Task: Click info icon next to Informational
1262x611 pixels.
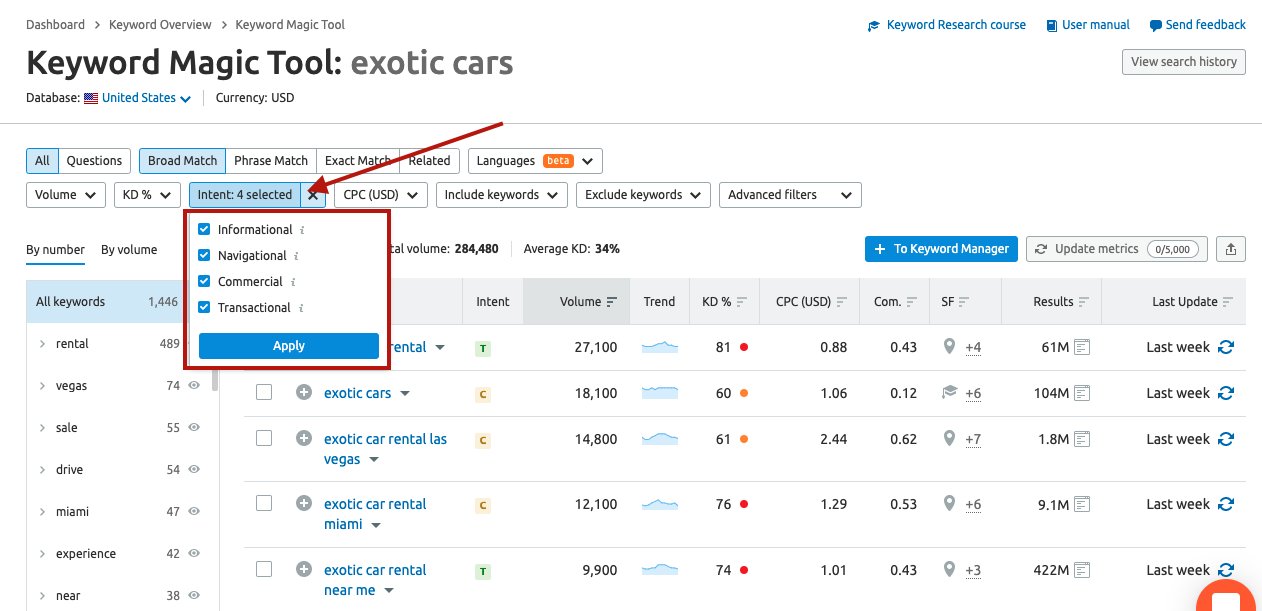Action: (302, 230)
